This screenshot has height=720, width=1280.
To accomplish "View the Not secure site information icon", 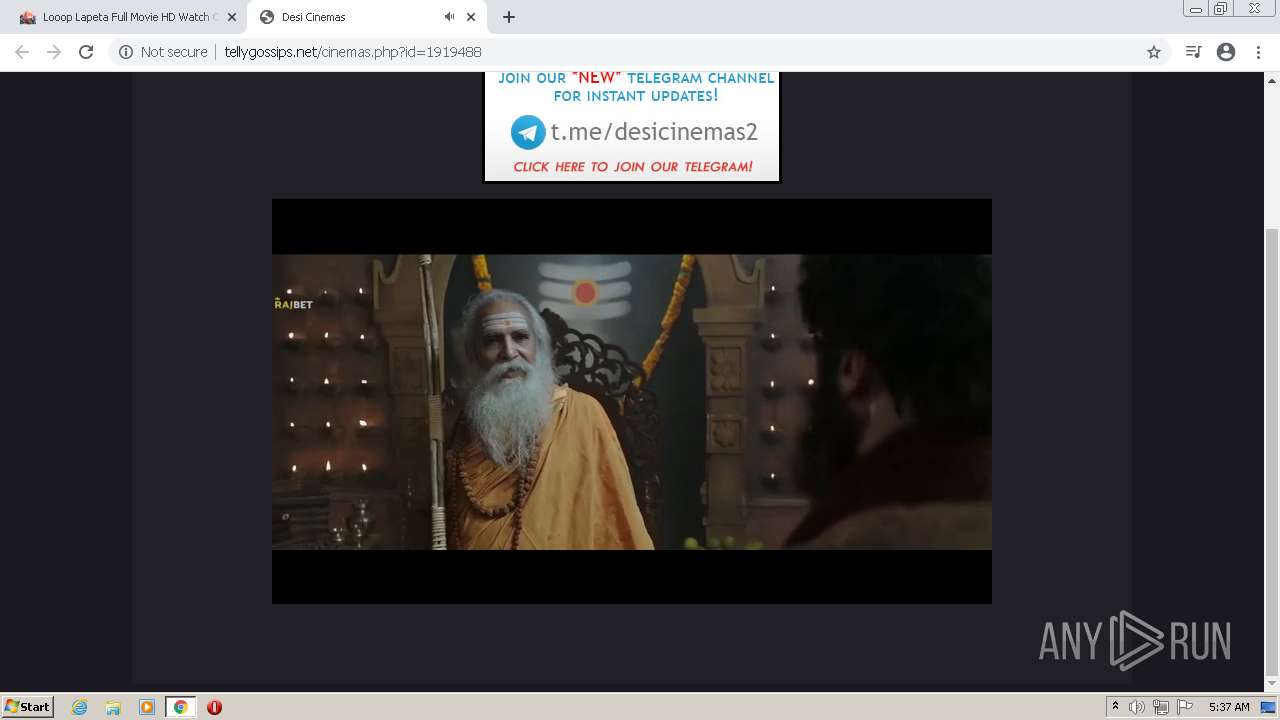I will tap(126, 52).
